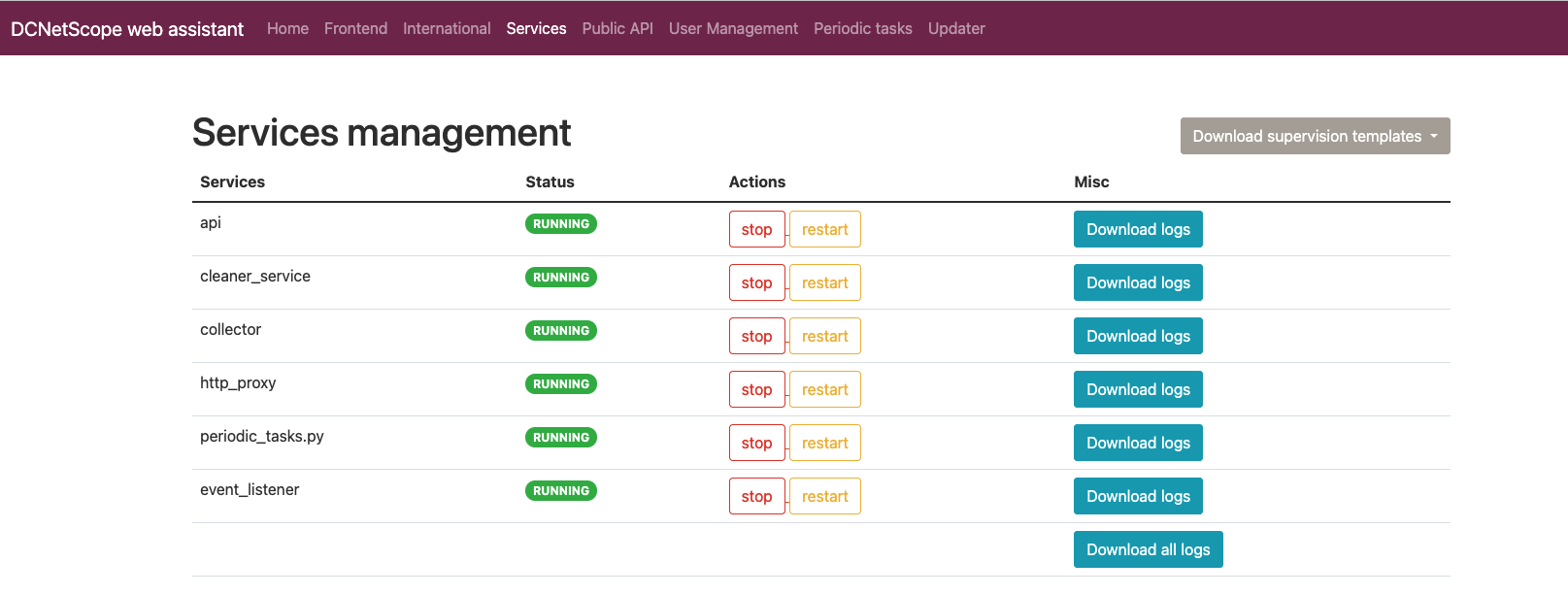The height and width of the screenshot is (595, 1568).
Task: Stop the collector service
Action: pyautogui.click(x=756, y=336)
